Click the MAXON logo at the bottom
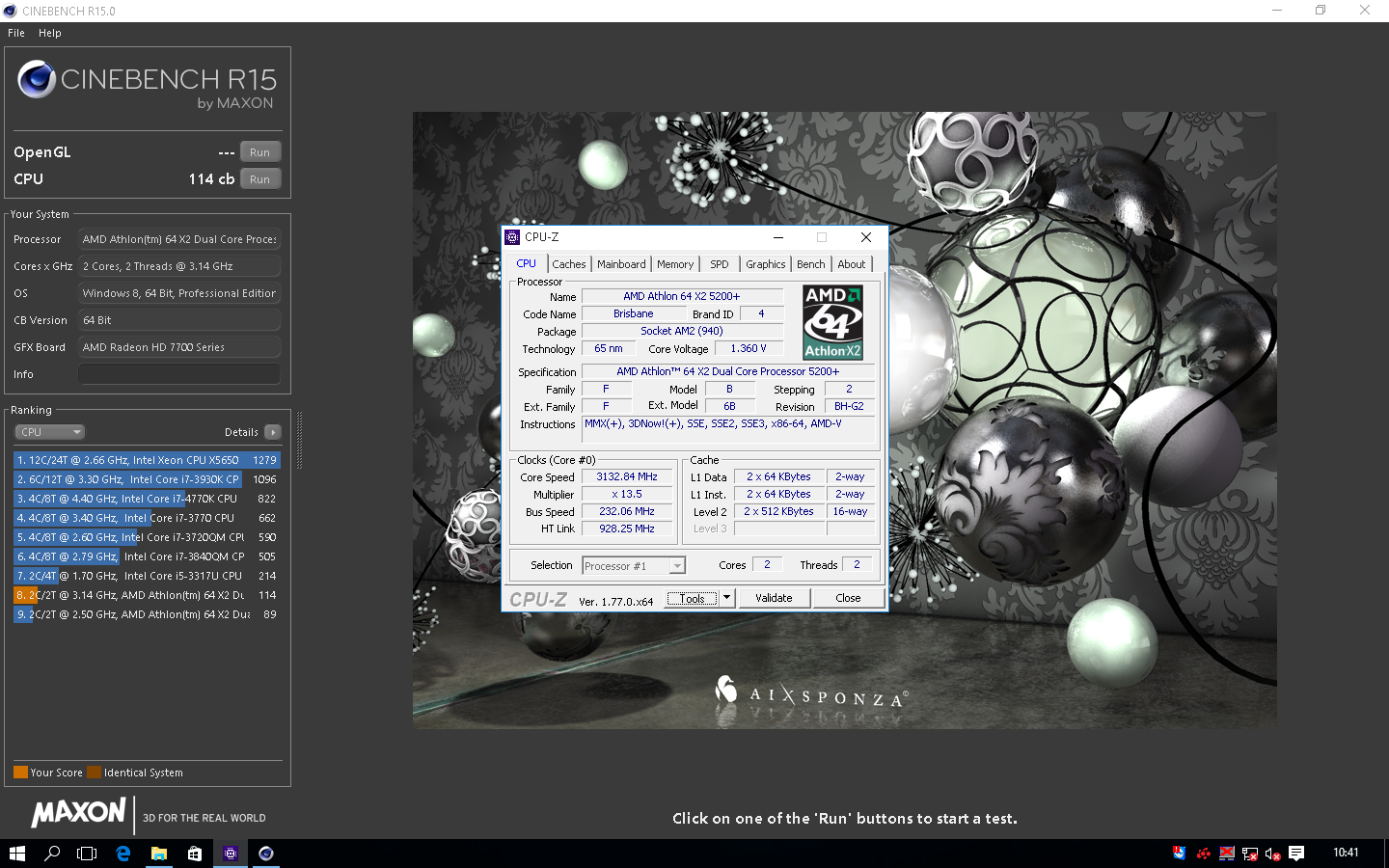The height and width of the screenshot is (868, 1389). [78, 812]
